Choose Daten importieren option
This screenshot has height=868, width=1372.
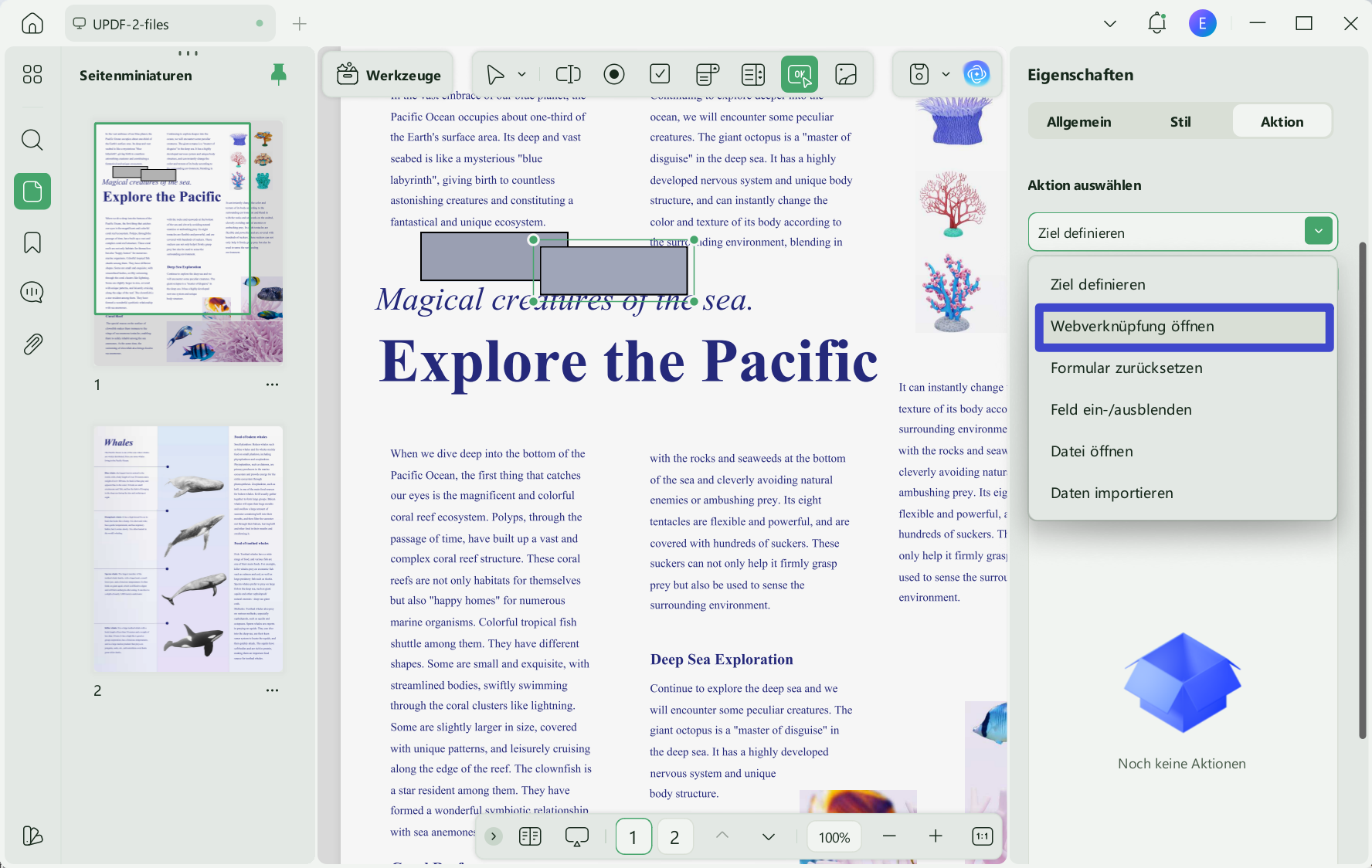[x=1183, y=493]
